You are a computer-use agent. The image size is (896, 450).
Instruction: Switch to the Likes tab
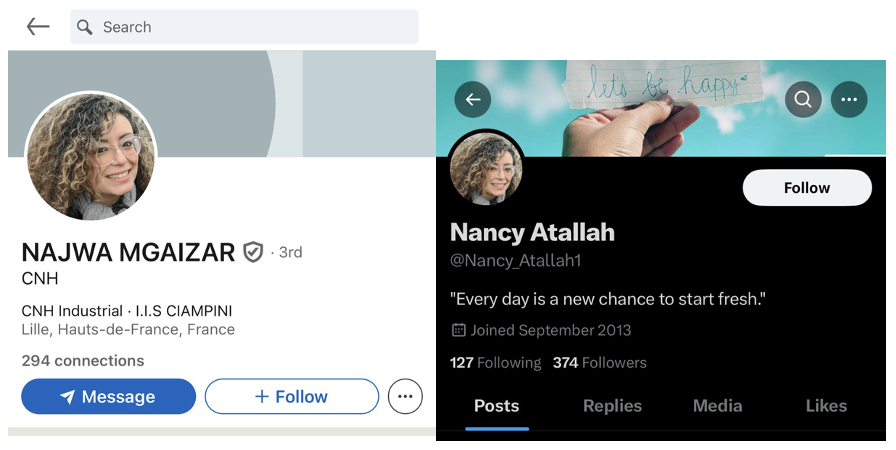coord(826,406)
